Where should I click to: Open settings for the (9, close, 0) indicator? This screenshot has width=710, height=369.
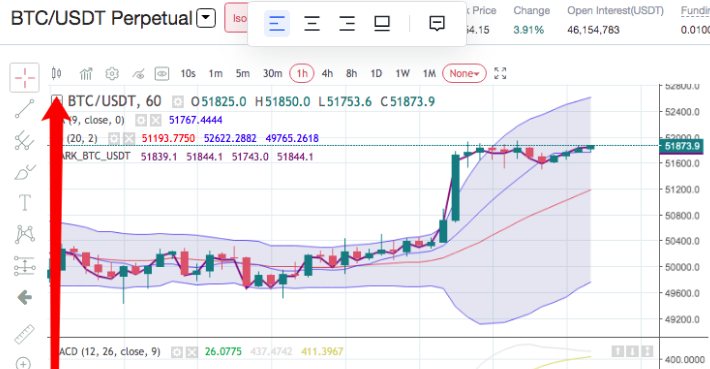click(141, 120)
